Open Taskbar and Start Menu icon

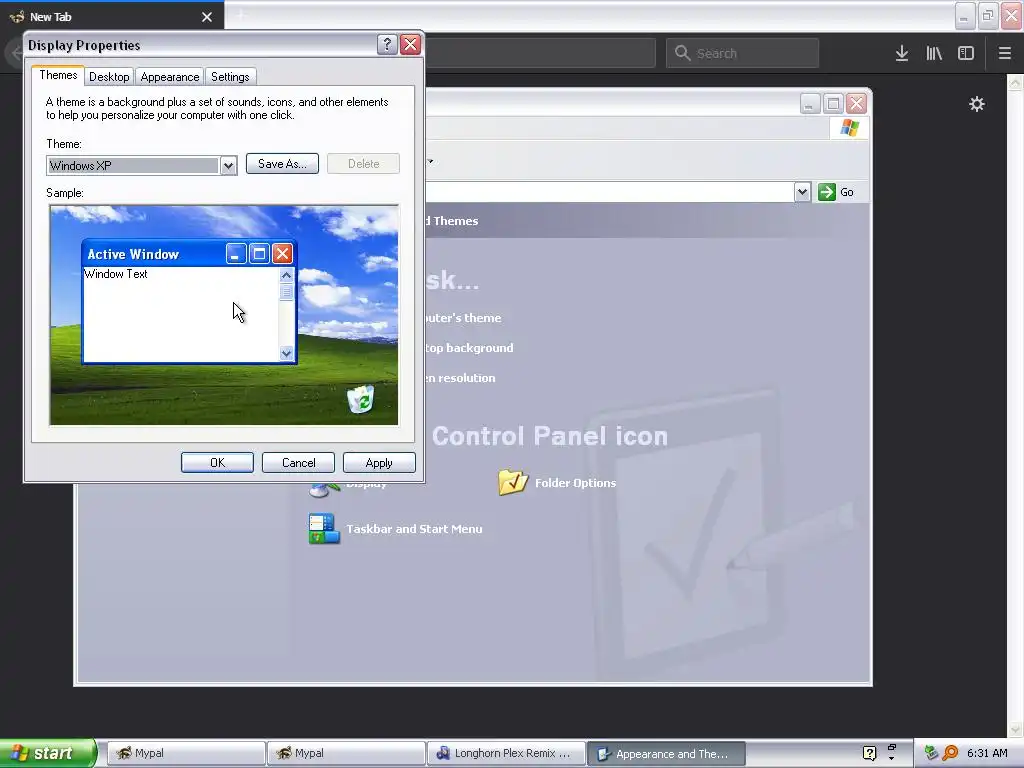(324, 529)
